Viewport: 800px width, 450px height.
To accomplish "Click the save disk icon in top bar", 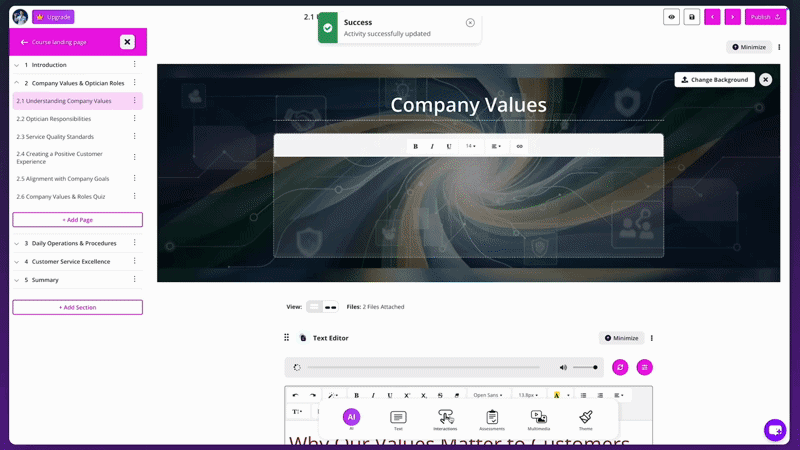I will 692,17.
